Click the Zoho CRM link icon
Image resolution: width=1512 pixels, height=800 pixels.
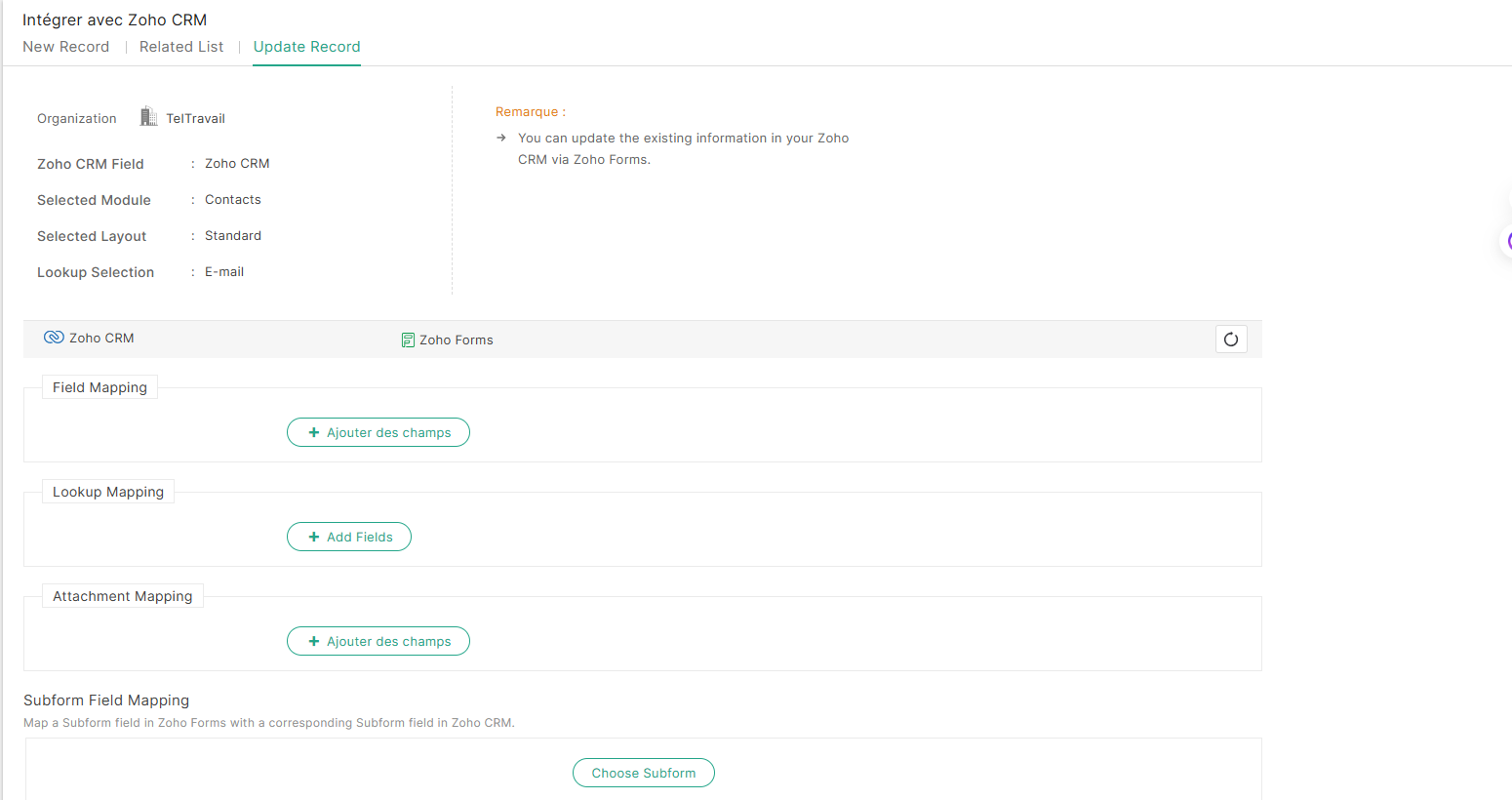[54, 338]
